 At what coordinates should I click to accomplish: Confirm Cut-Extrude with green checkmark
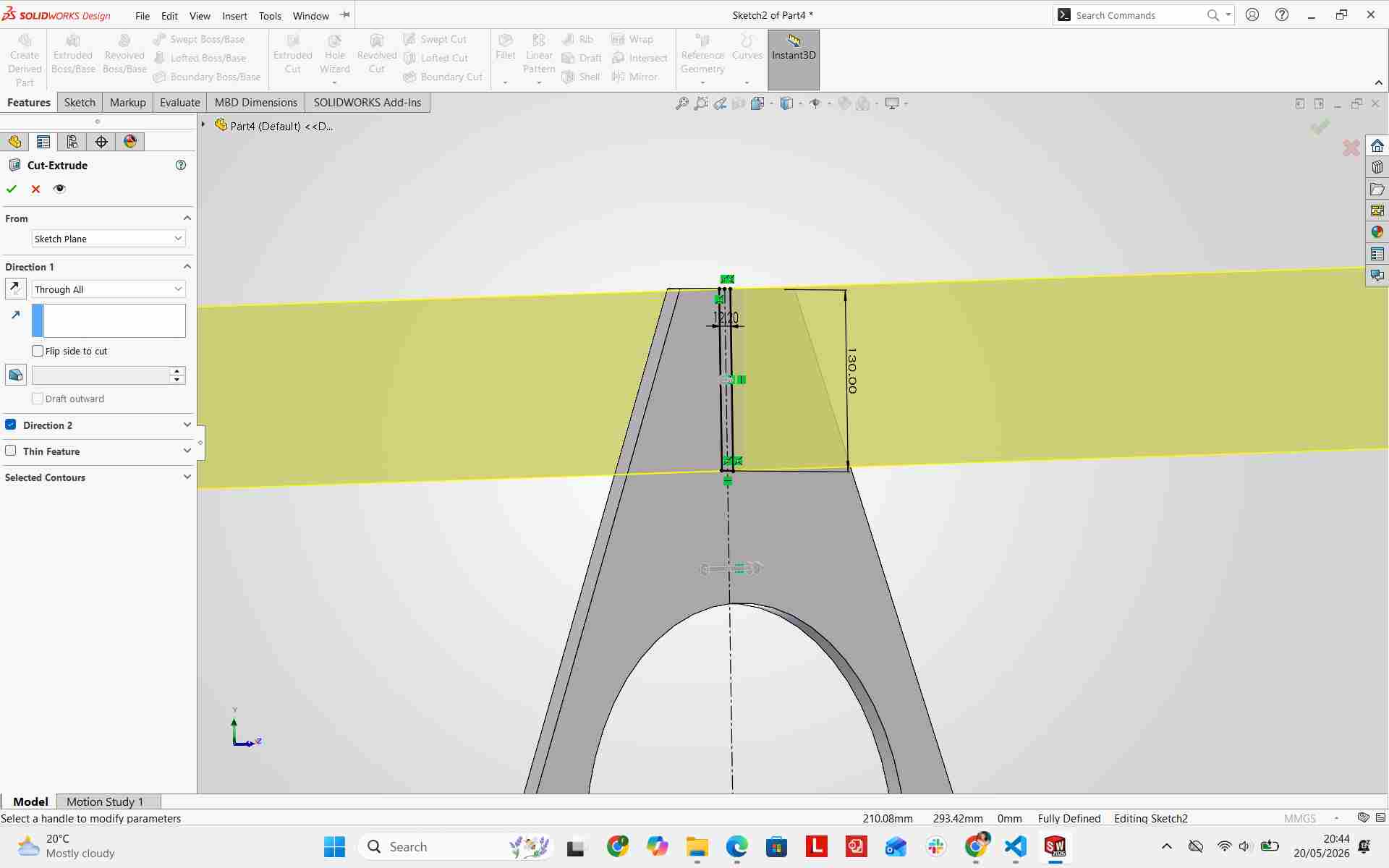click(x=11, y=189)
